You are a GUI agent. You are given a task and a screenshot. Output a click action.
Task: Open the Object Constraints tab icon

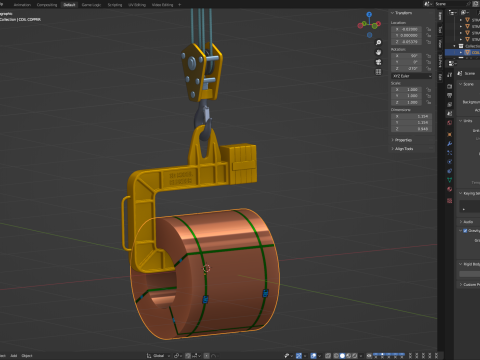coord(449,171)
